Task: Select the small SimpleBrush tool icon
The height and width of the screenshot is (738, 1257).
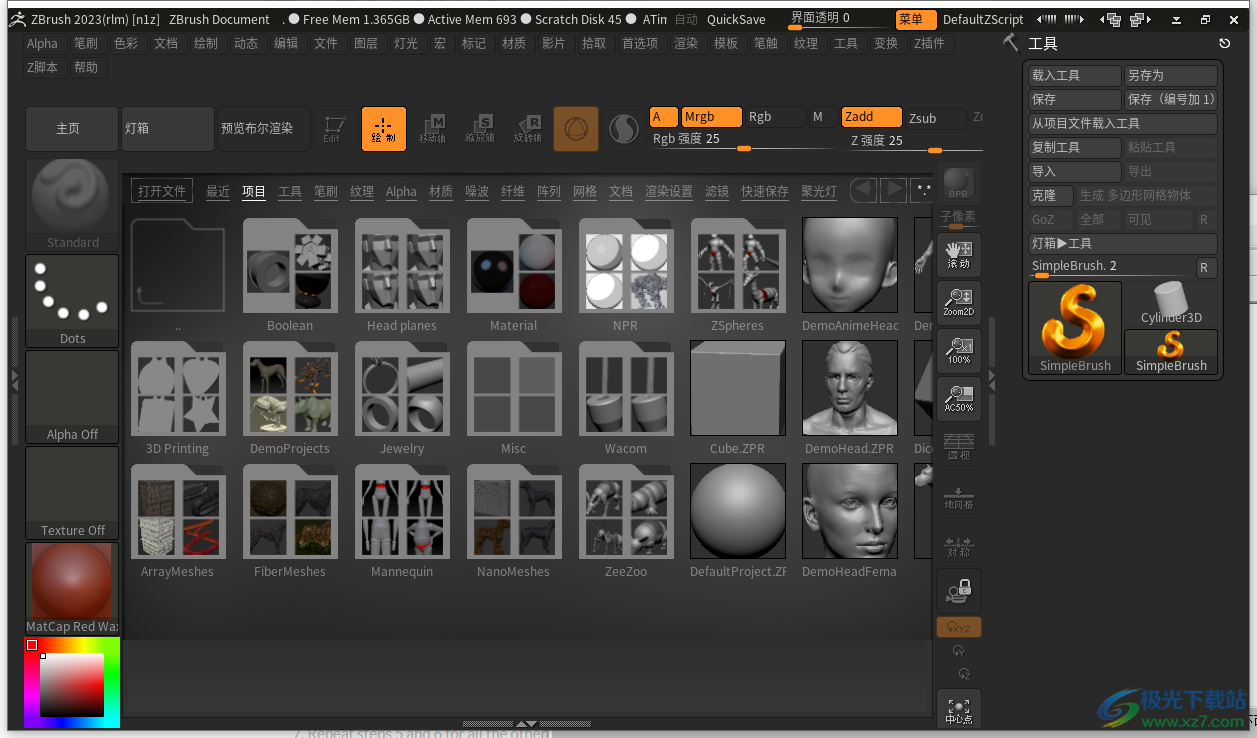Action: point(1171,352)
